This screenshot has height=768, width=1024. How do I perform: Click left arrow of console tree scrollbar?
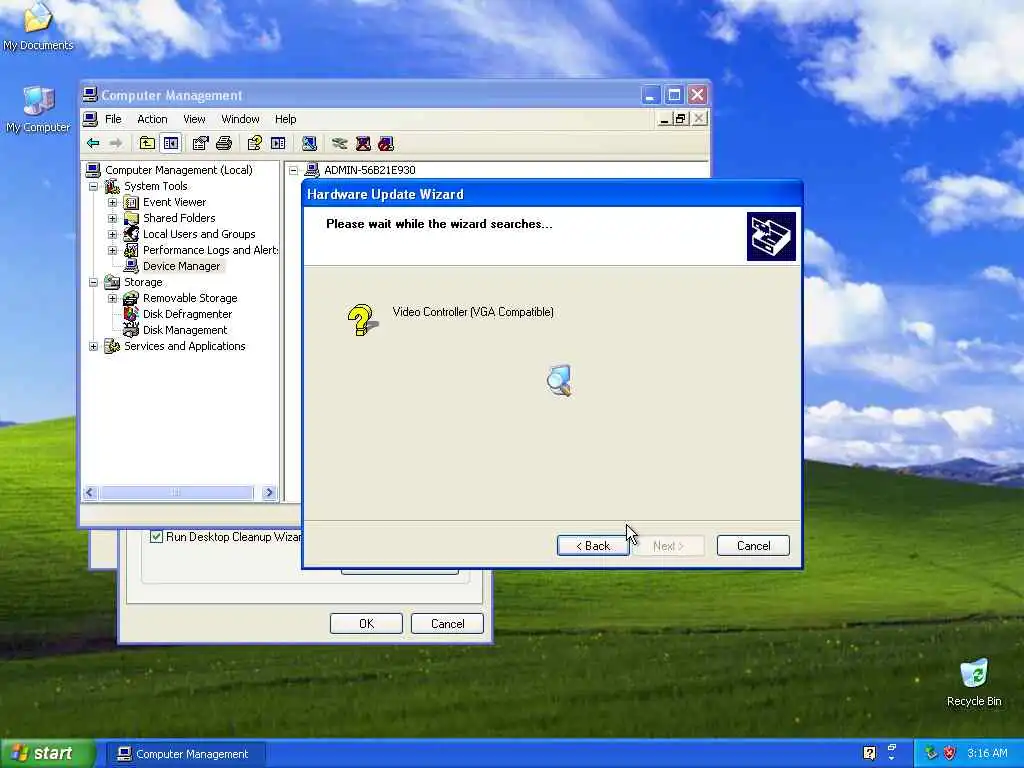(x=91, y=492)
